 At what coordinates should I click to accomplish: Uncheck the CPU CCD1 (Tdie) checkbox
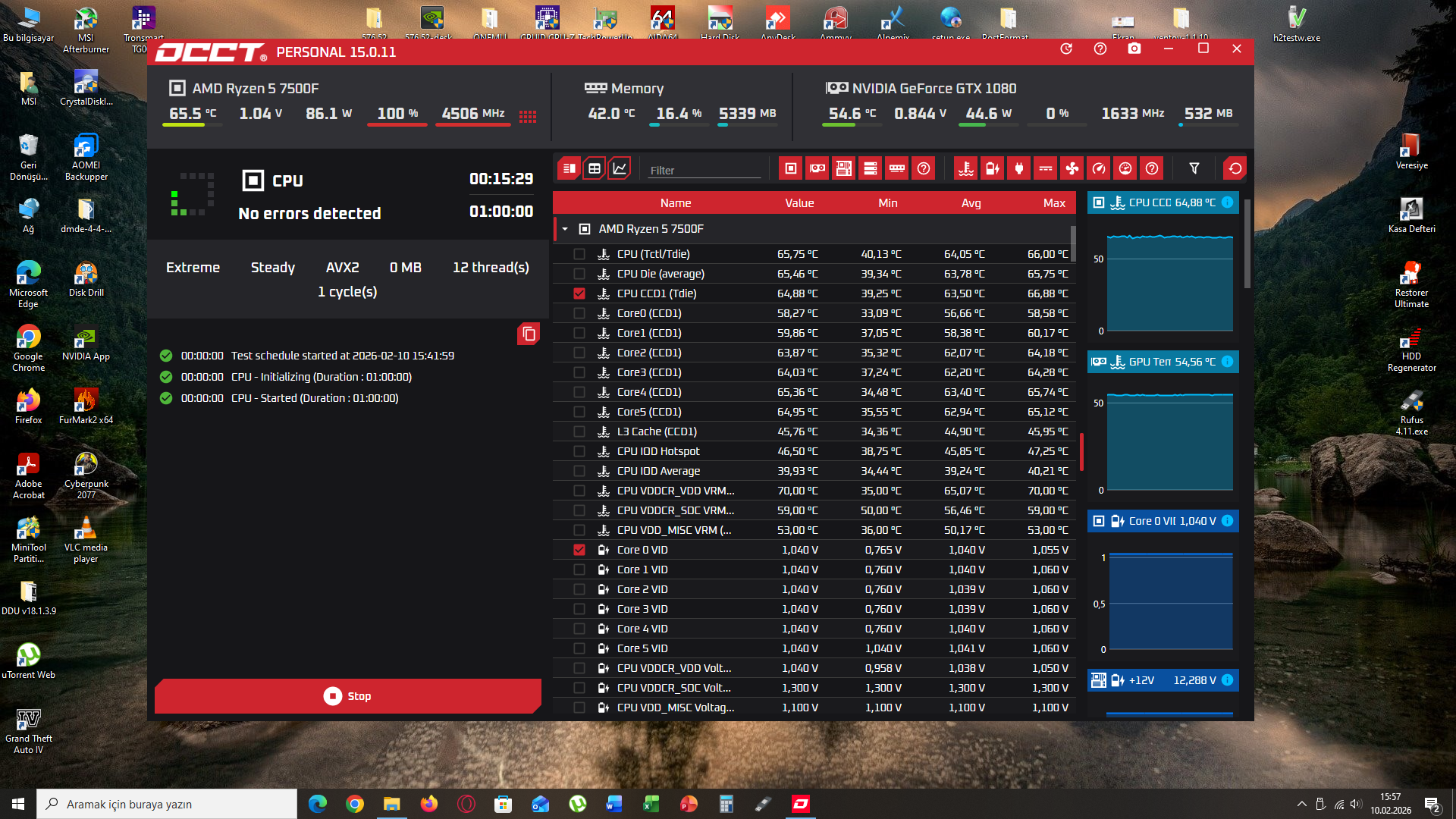(x=579, y=293)
